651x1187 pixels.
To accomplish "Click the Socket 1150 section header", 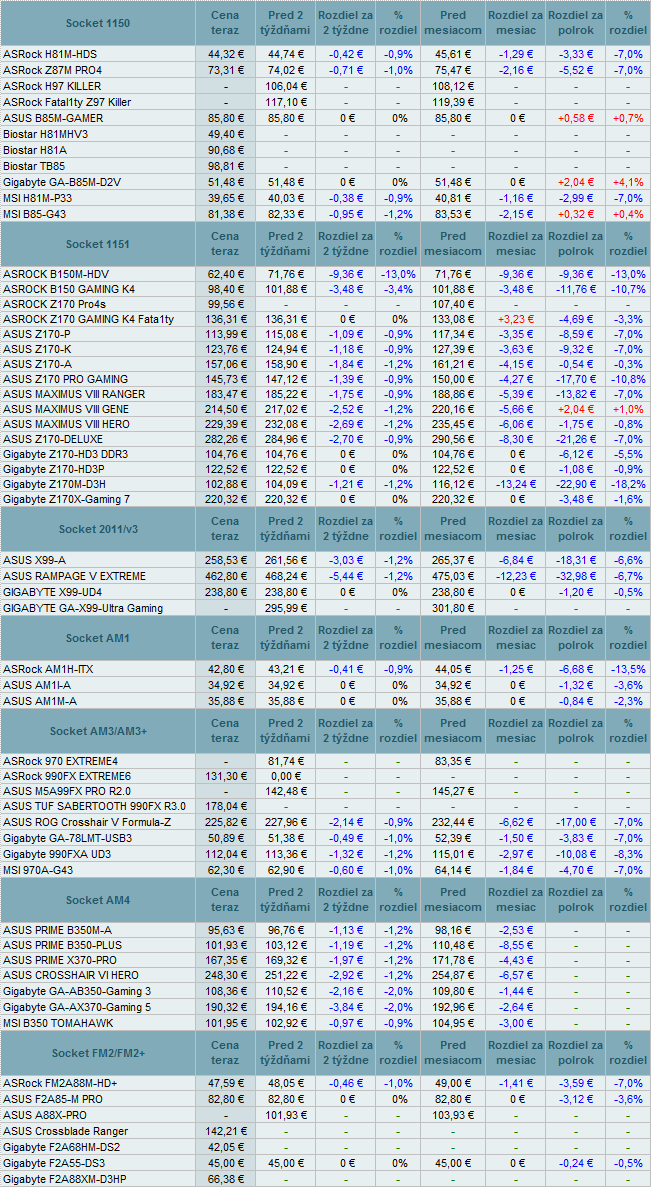I will pos(98,23).
